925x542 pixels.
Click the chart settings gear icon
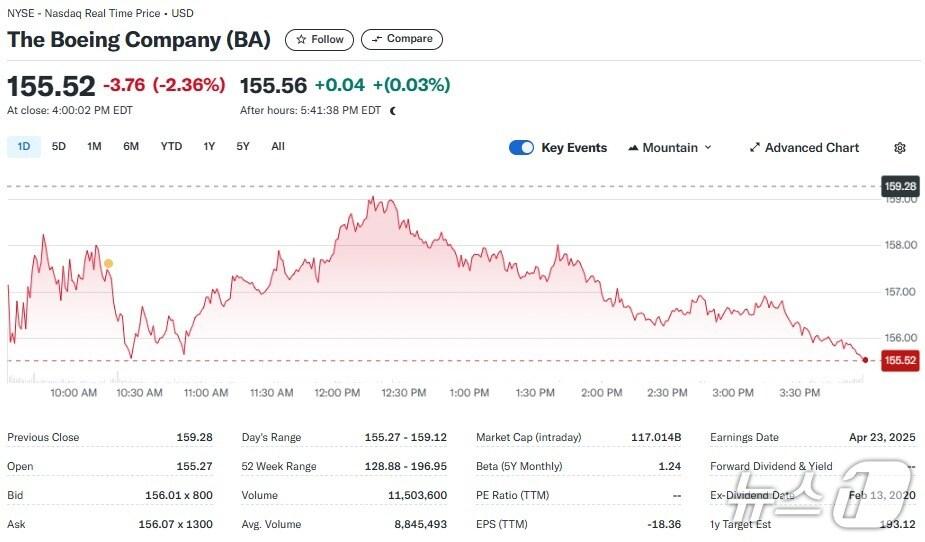point(899,148)
